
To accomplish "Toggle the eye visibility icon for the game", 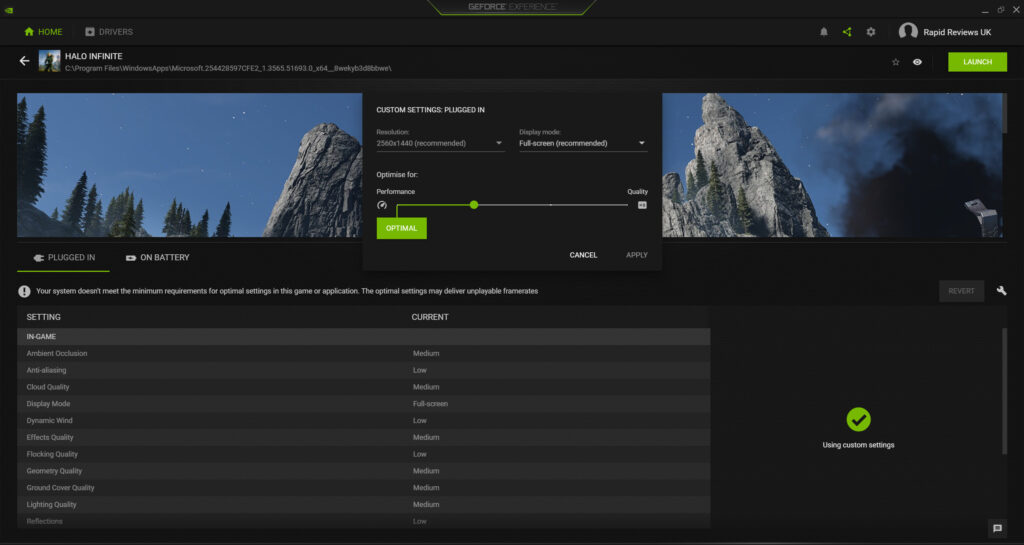I will 917,62.
